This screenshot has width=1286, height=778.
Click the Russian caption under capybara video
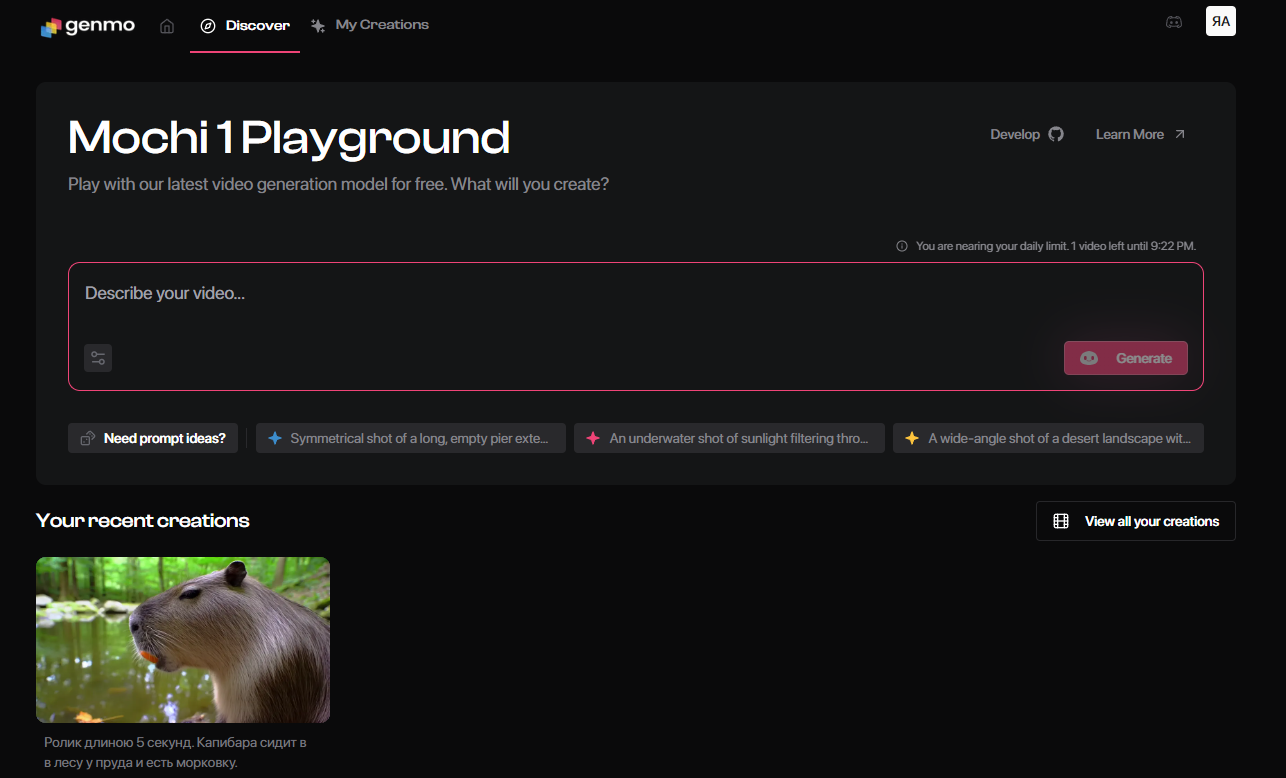pyautogui.click(x=175, y=753)
